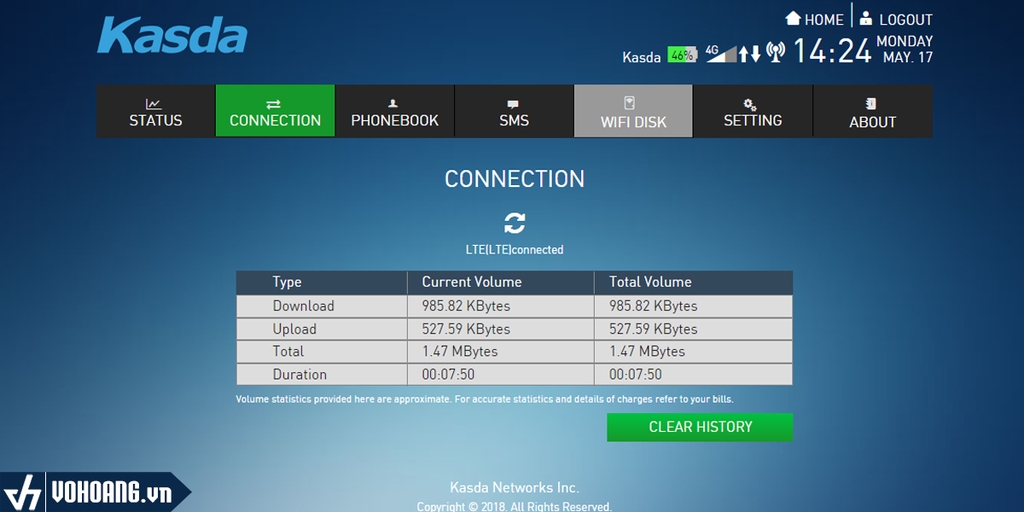1024x512 pixels.
Task: Click current volume download 985.82 KBytes
Action: [x=466, y=306]
